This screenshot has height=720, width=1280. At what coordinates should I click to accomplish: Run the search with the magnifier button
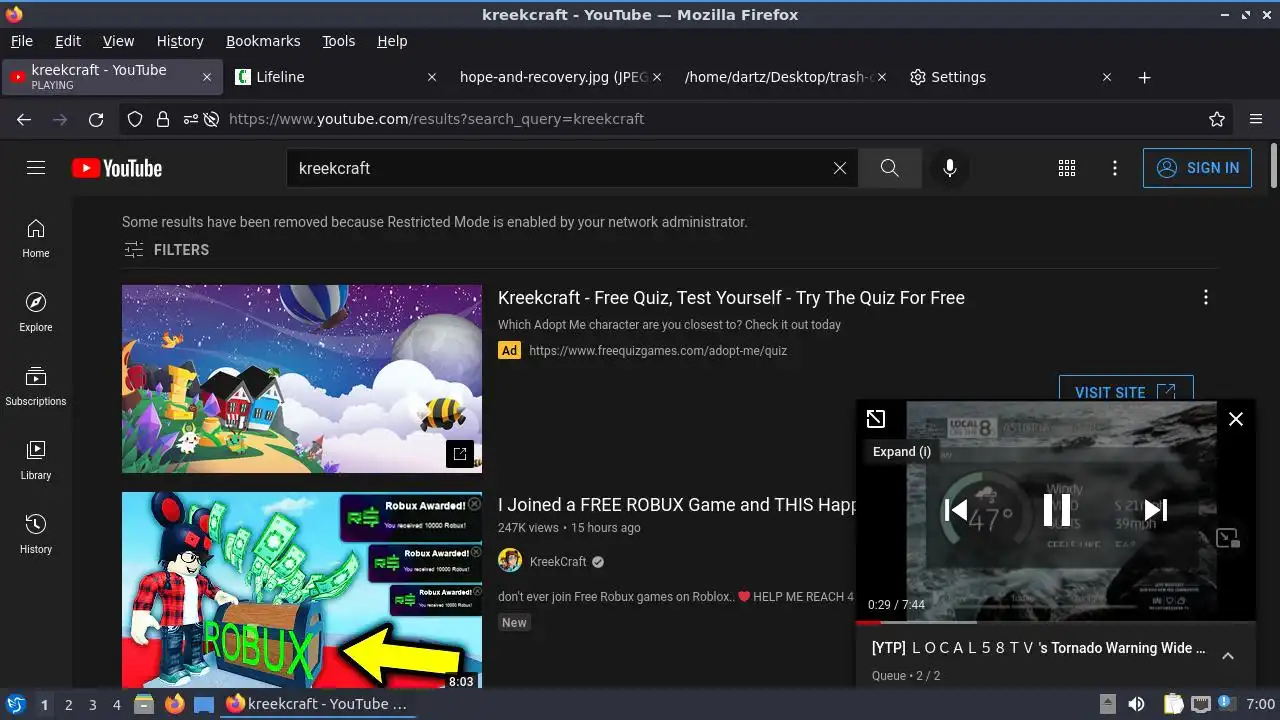click(x=889, y=168)
